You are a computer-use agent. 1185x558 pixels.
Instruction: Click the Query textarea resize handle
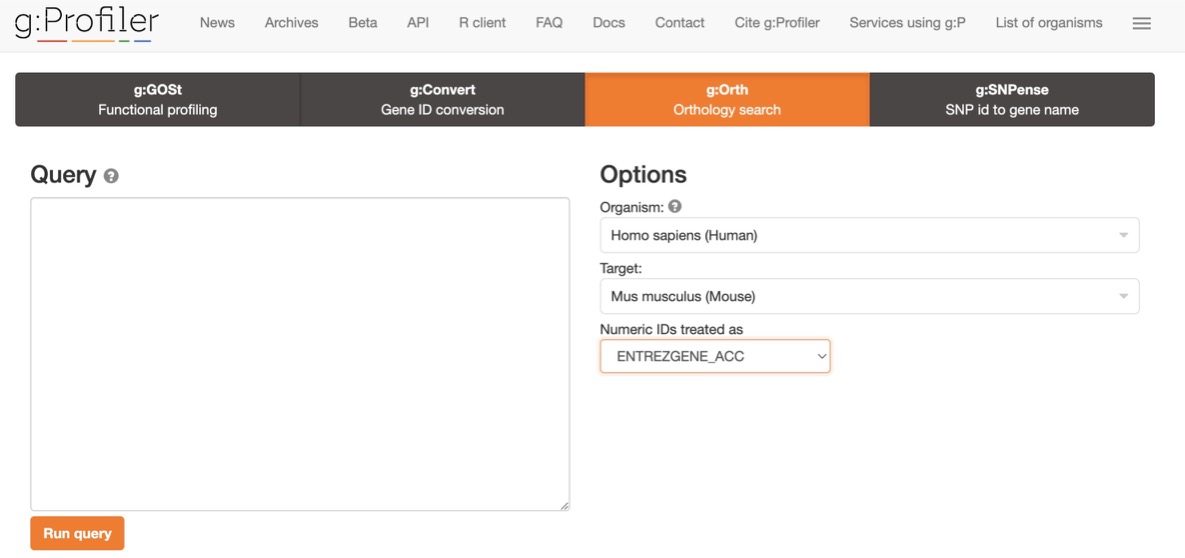565,506
